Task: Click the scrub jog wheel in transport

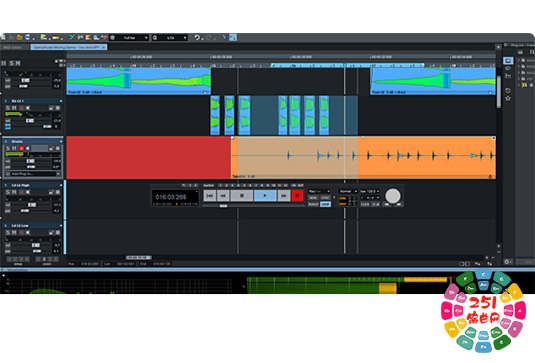Action: click(393, 196)
